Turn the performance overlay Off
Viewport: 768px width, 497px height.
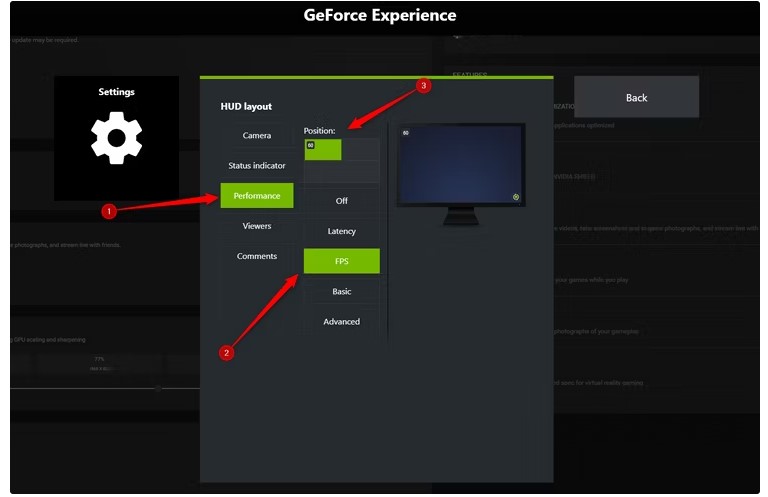pos(341,201)
